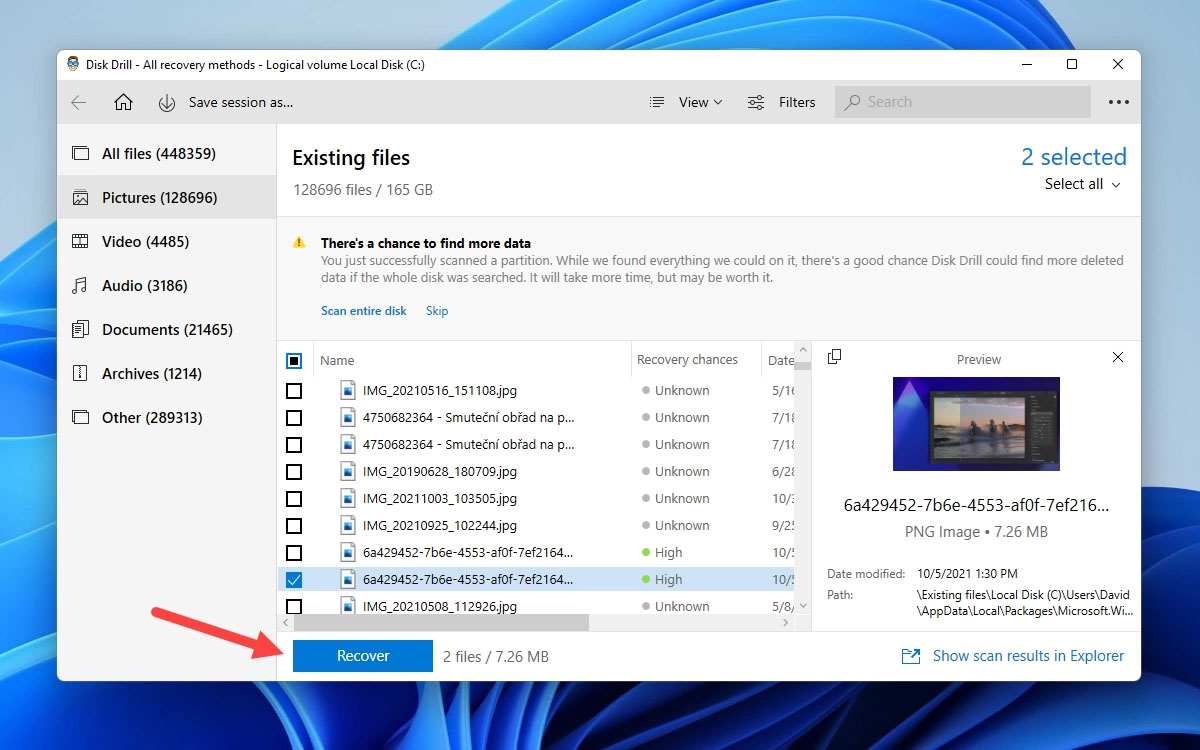1200x750 pixels.
Task: Click into the Search field
Action: [962, 102]
